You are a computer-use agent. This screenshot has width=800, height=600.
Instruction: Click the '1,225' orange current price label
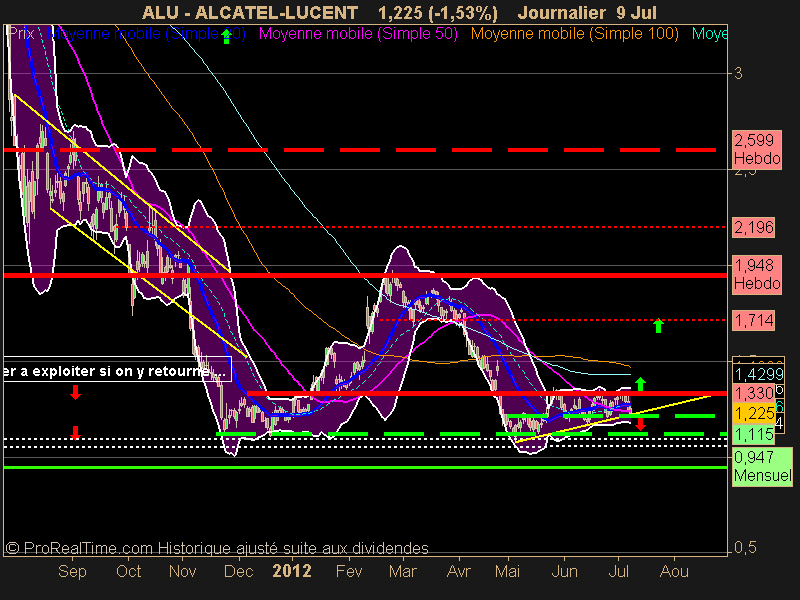pos(754,414)
